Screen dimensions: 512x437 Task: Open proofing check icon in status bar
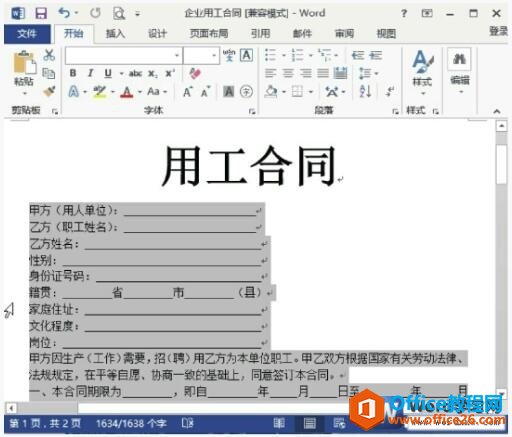point(187,423)
